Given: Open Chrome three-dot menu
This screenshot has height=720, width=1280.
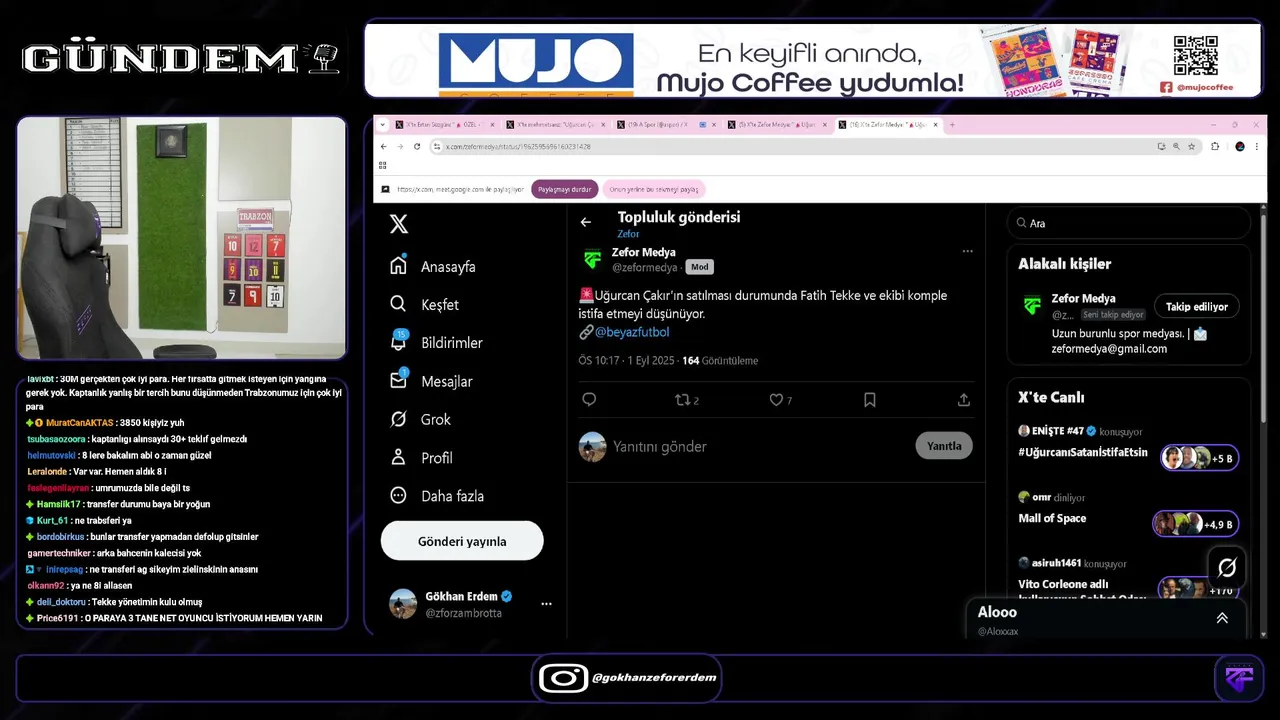Looking at the screenshot, I should pyautogui.click(x=1257, y=146).
